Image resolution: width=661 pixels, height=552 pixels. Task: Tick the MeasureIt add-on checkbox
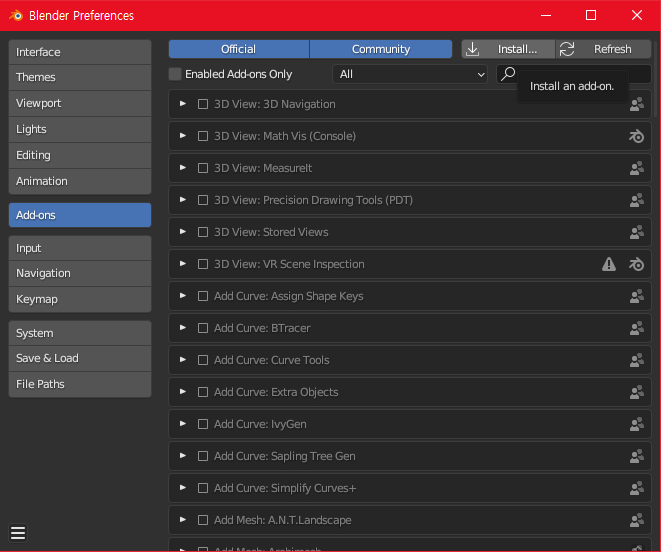click(203, 168)
